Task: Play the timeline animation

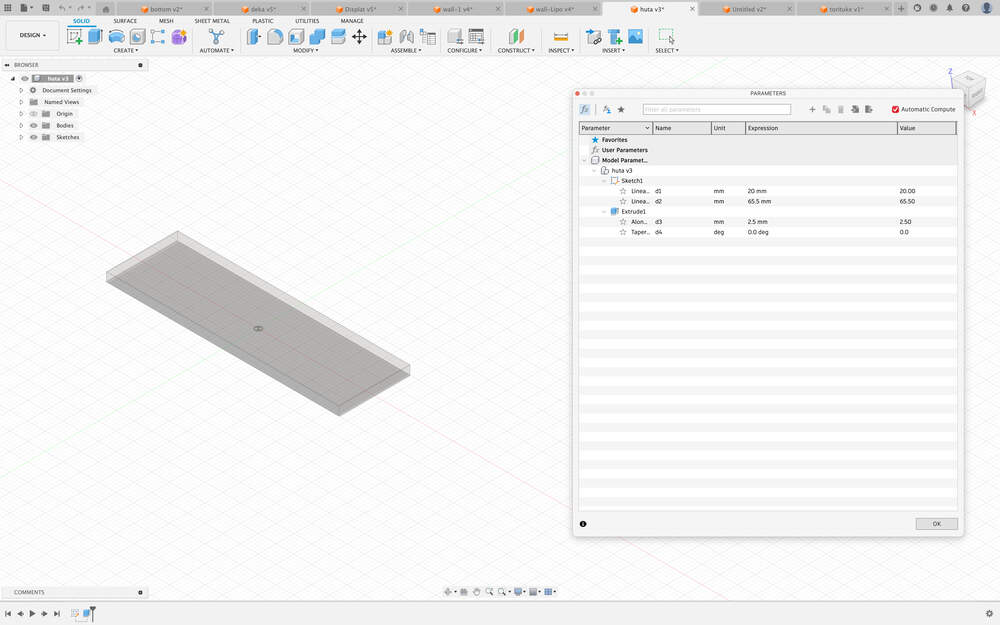Action: point(32,614)
